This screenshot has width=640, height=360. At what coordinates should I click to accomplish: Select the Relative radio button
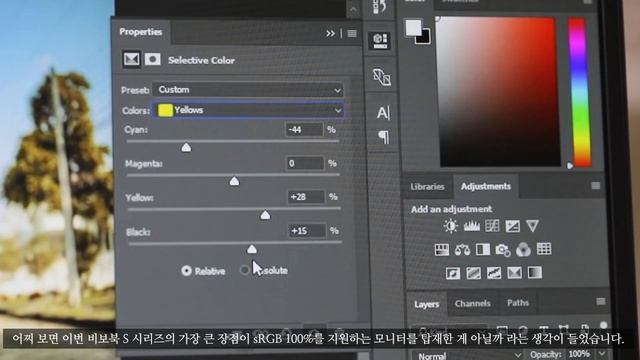[x=187, y=271]
